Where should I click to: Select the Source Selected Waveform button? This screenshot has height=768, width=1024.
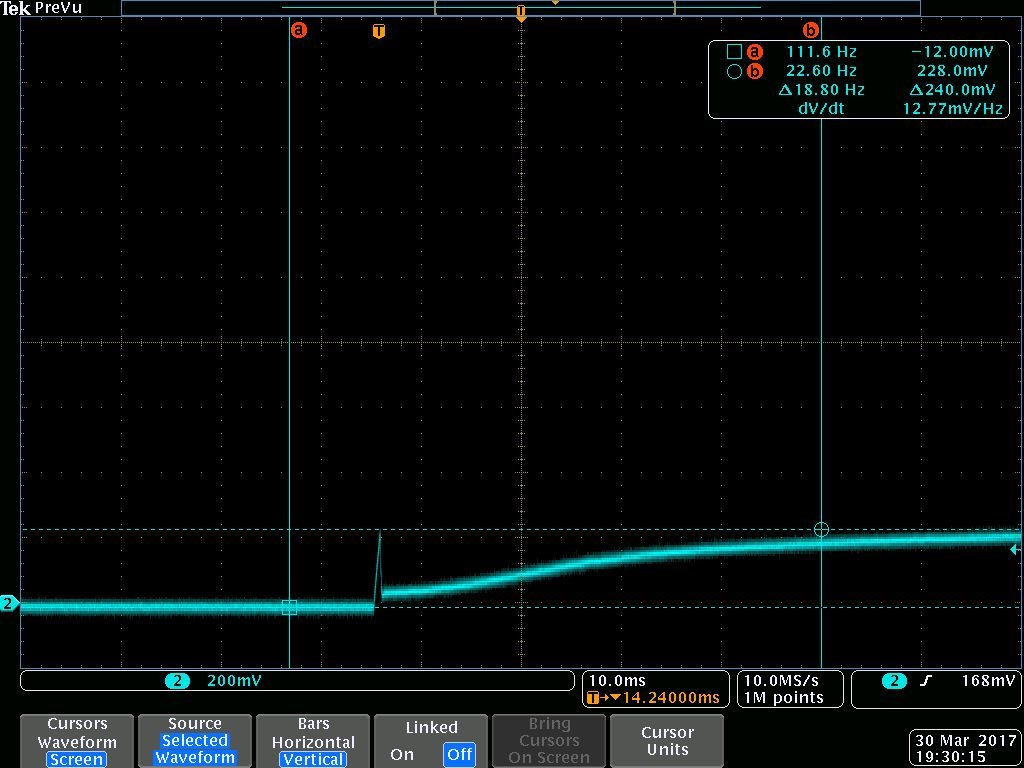point(195,741)
